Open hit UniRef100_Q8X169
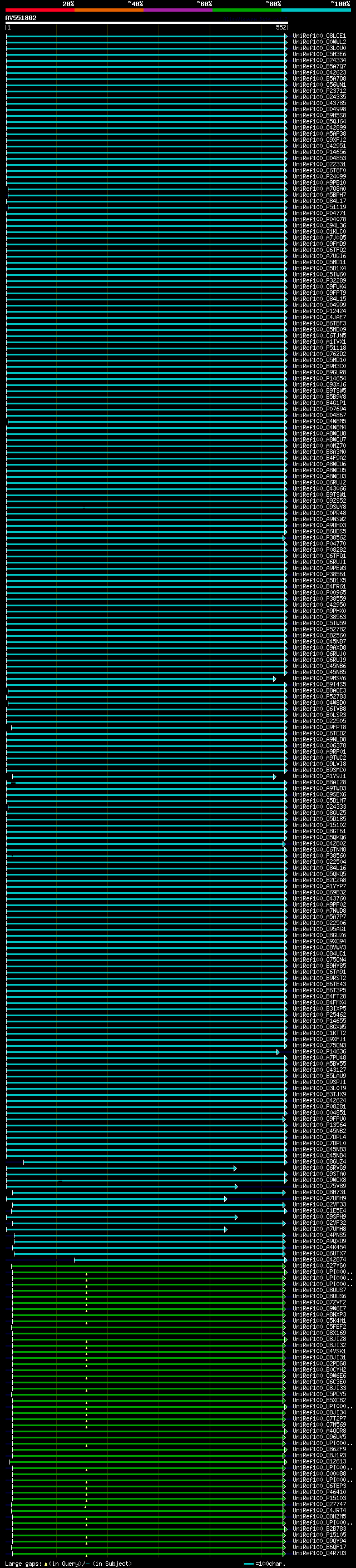Image resolution: width=356 pixels, height=1568 pixels. [x=319, y=1333]
